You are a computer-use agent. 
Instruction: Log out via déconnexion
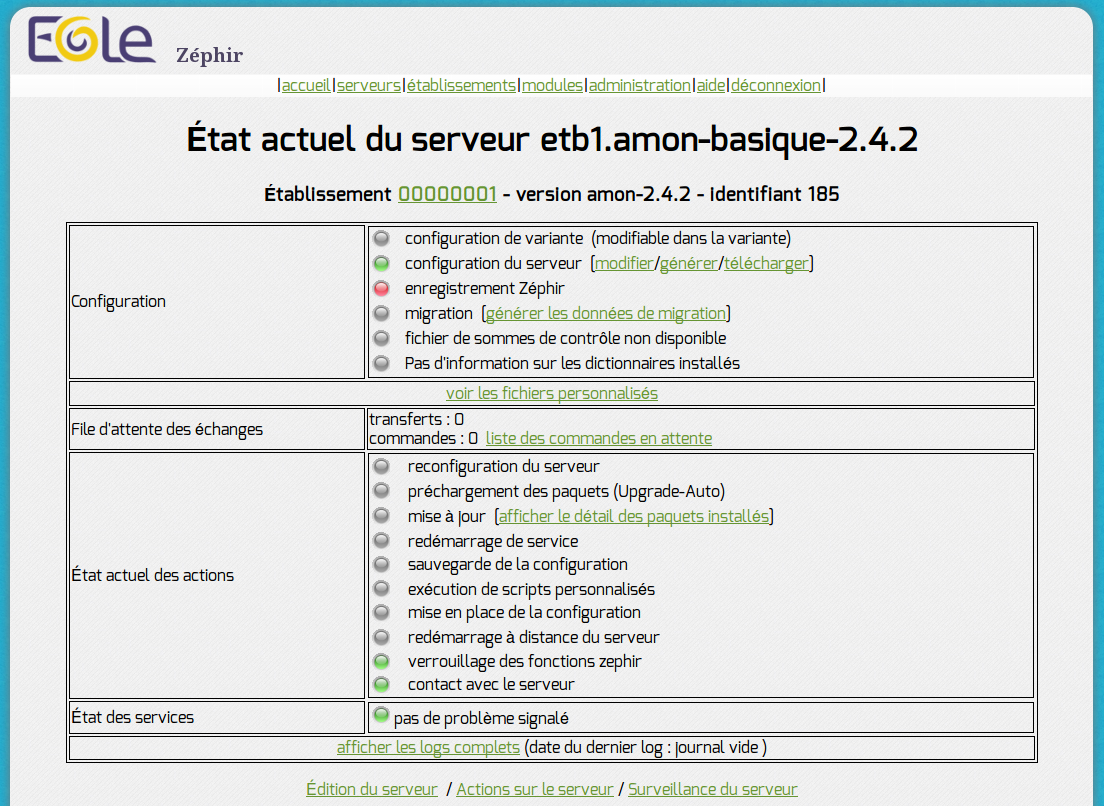coord(776,85)
